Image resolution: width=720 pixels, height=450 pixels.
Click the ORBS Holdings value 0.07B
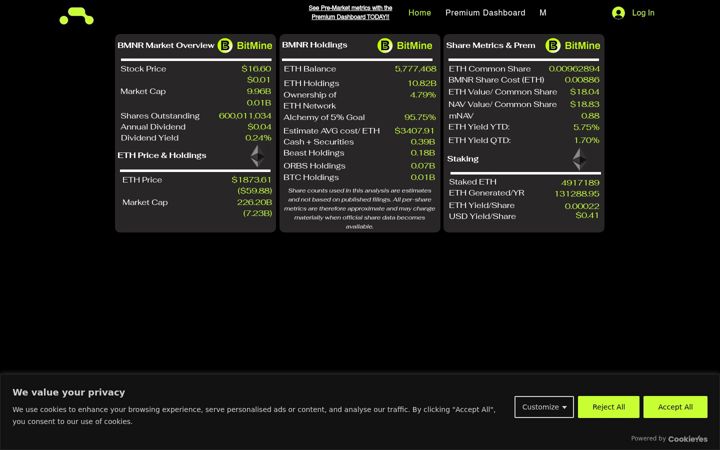coord(423,166)
